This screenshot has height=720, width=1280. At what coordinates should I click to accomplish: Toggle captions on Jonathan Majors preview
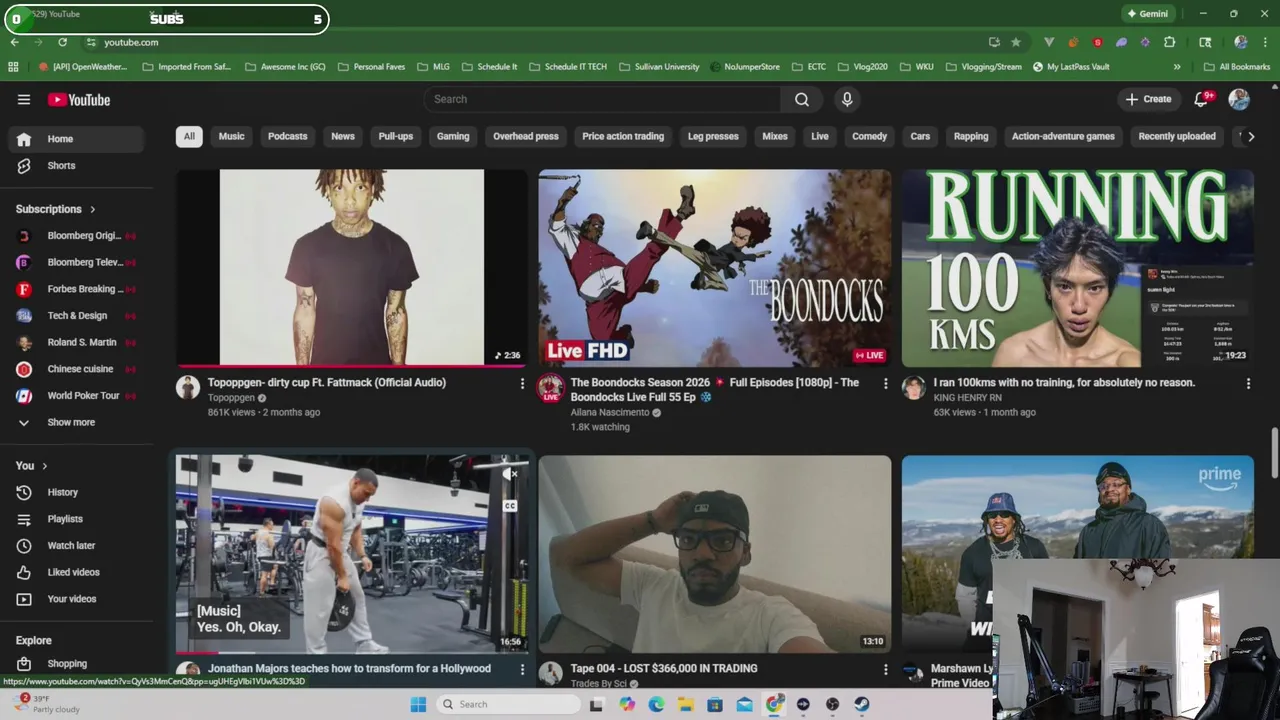click(510, 506)
